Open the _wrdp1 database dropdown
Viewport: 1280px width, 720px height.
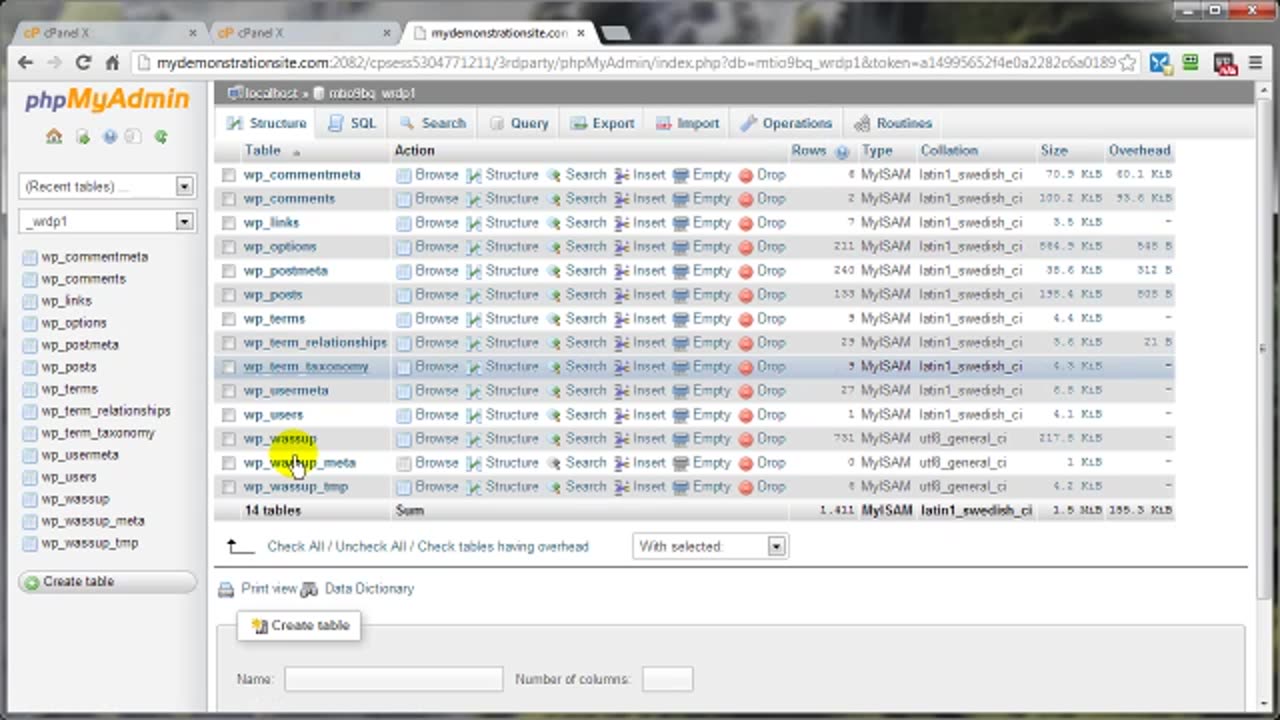[x=106, y=221]
